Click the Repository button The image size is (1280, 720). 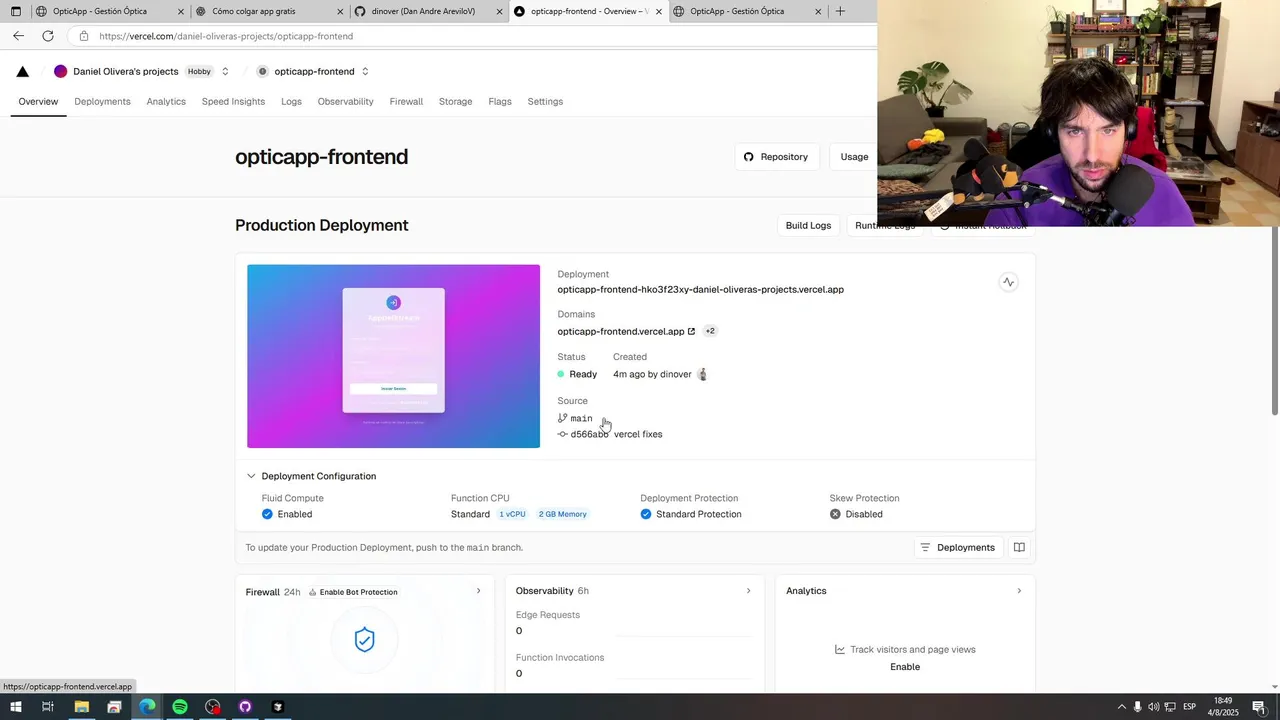pyautogui.click(x=776, y=157)
